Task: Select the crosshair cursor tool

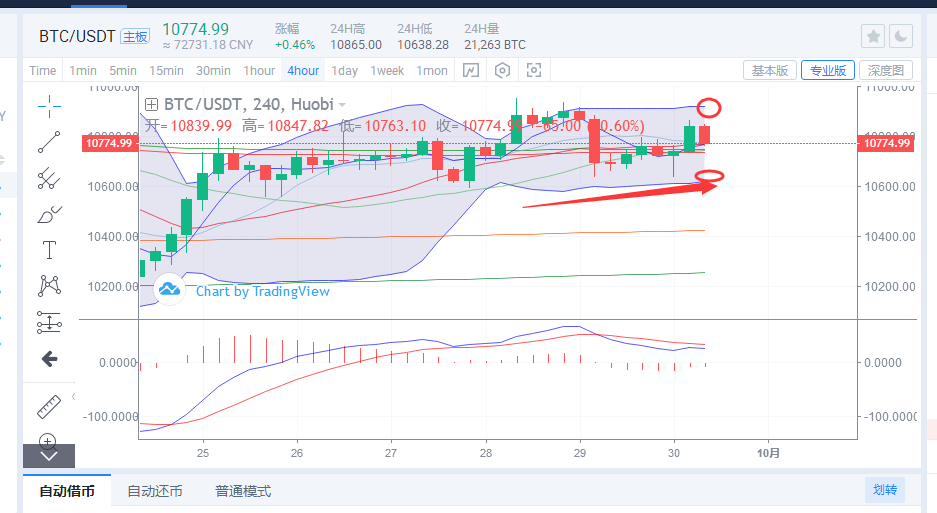Action: pos(49,107)
